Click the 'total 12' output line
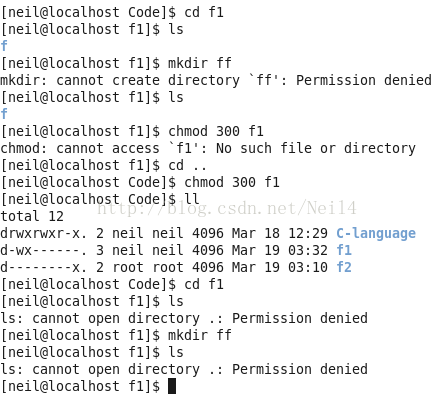435x394 pixels. (32, 216)
